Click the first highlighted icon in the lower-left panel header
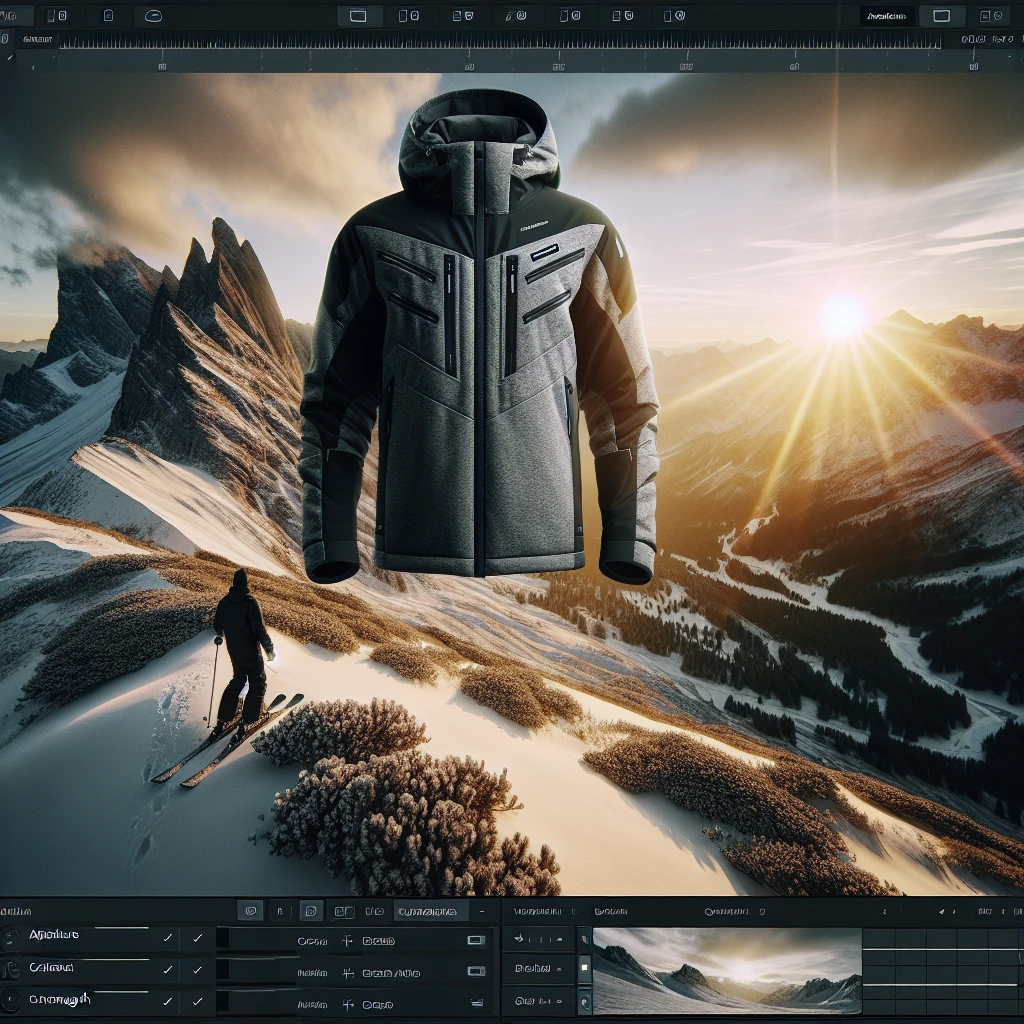The image size is (1024, 1024). (x=250, y=911)
